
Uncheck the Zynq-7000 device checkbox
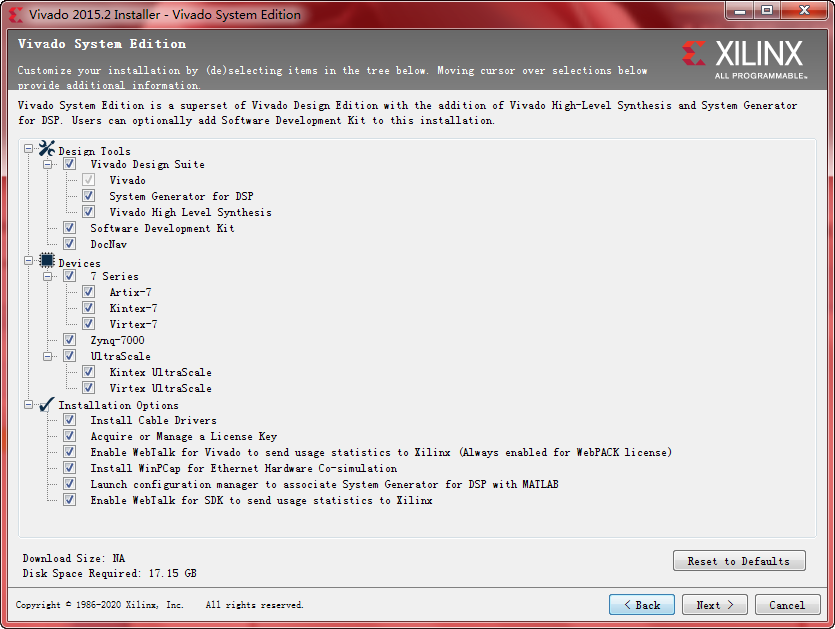click(x=69, y=340)
